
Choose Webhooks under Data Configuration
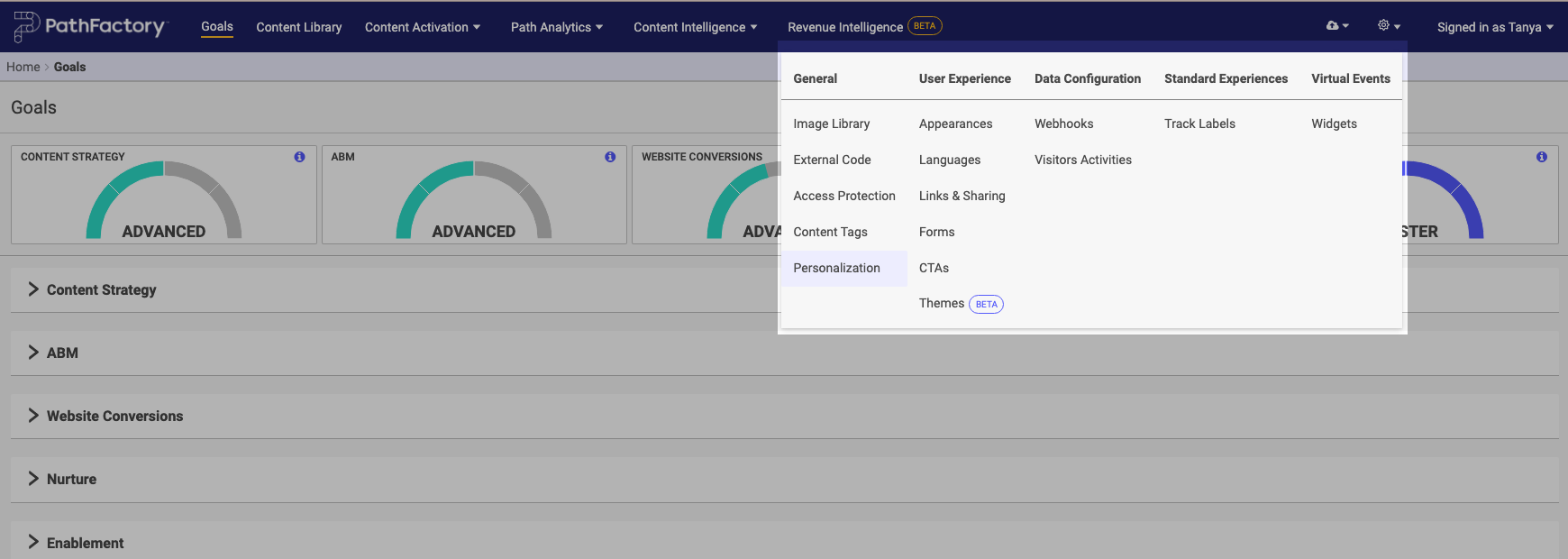1063,124
